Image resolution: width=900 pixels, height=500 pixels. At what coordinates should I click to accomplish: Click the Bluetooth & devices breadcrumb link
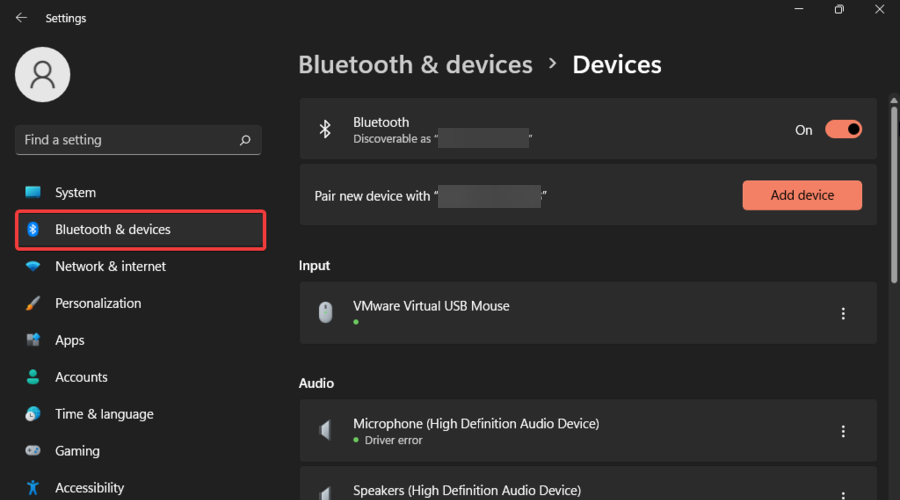point(416,64)
